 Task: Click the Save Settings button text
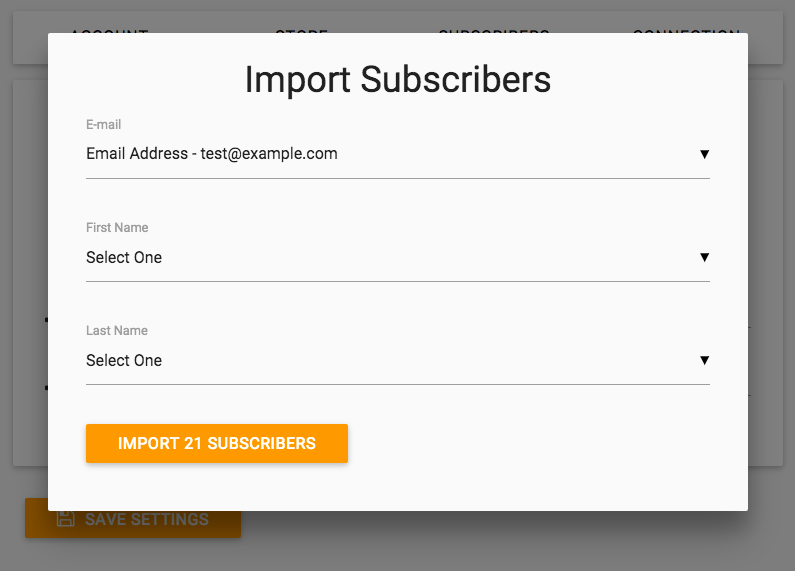point(147,520)
